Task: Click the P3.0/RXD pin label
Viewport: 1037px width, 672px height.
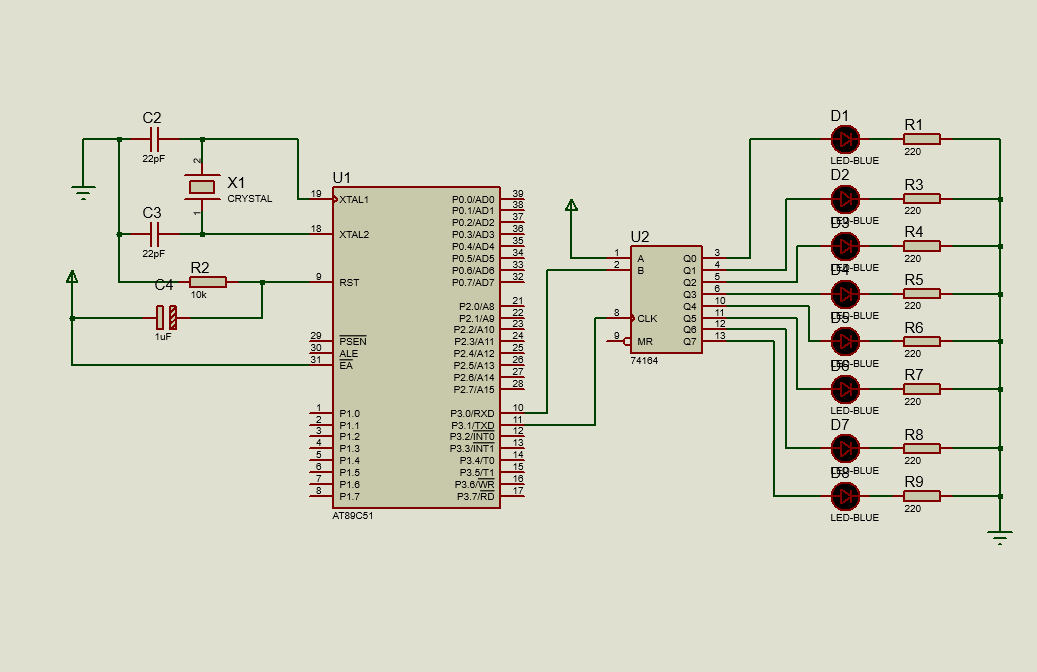Action: click(x=472, y=413)
